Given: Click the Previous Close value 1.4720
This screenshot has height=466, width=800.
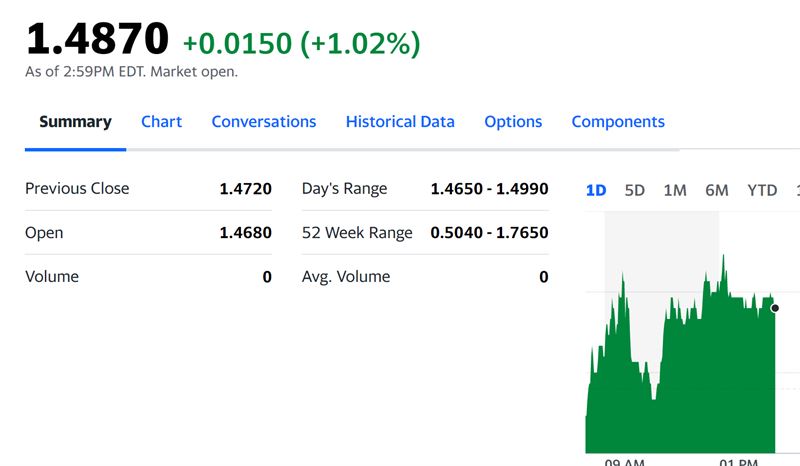Looking at the screenshot, I should [245, 189].
